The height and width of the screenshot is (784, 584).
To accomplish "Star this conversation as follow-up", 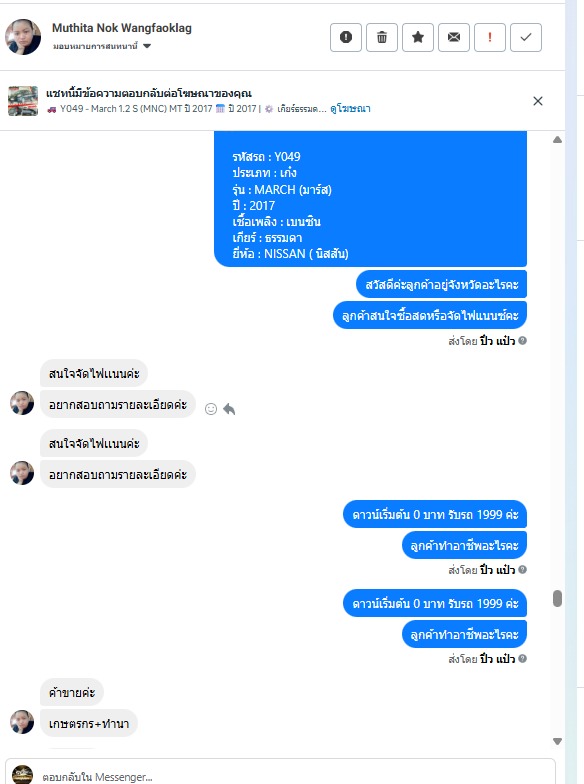I will coord(418,38).
